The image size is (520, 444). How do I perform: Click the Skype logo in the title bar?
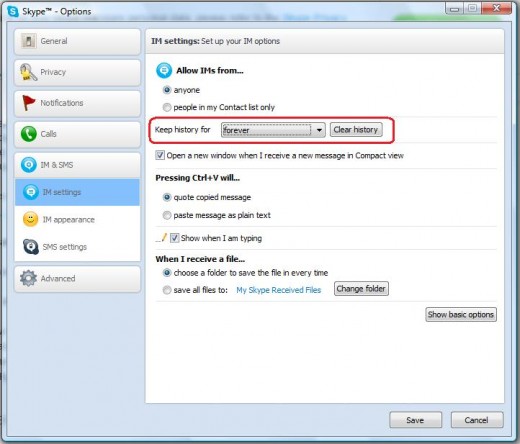pos(13,12)
